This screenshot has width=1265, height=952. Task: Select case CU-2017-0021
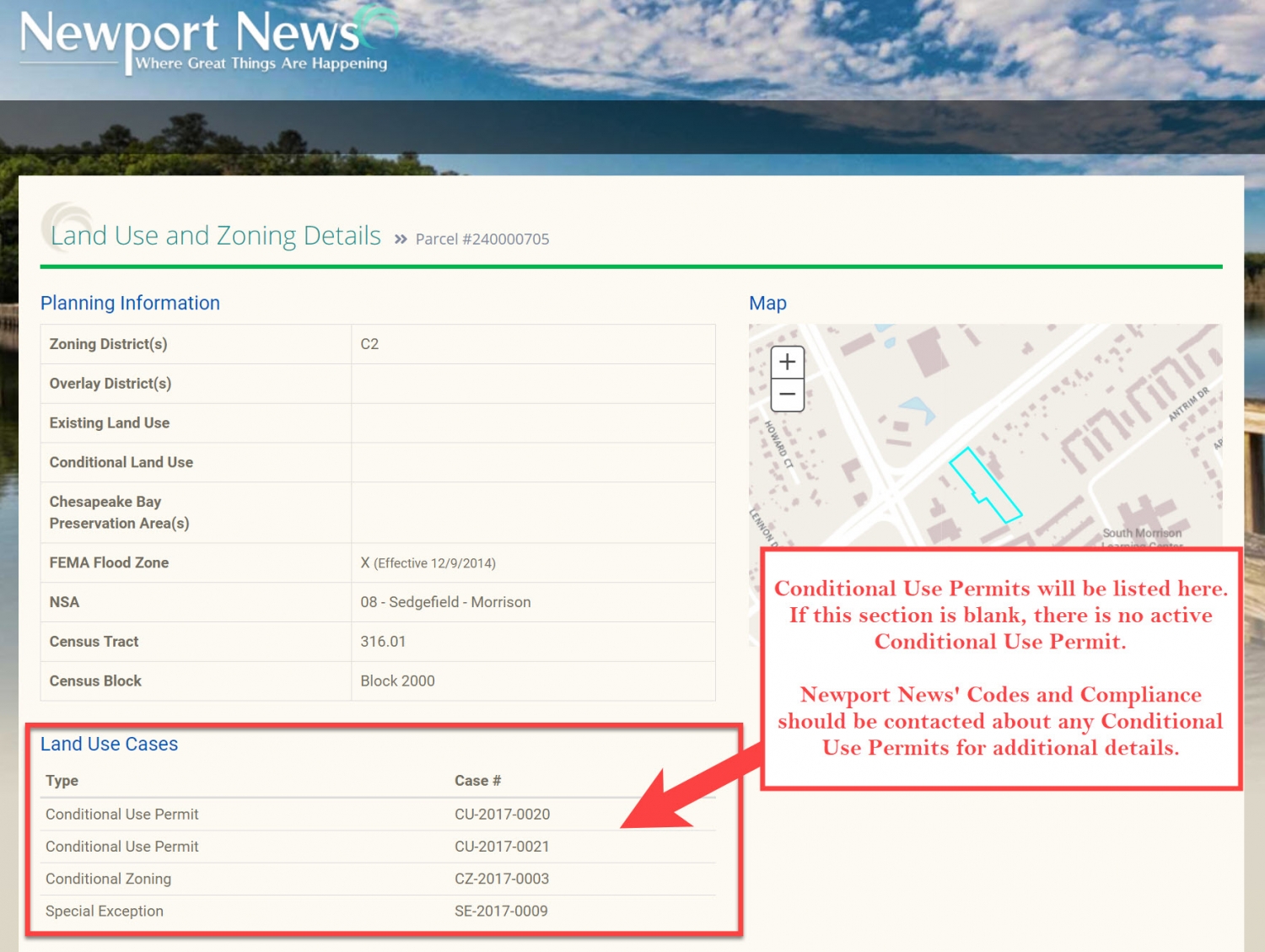point(502,846)
